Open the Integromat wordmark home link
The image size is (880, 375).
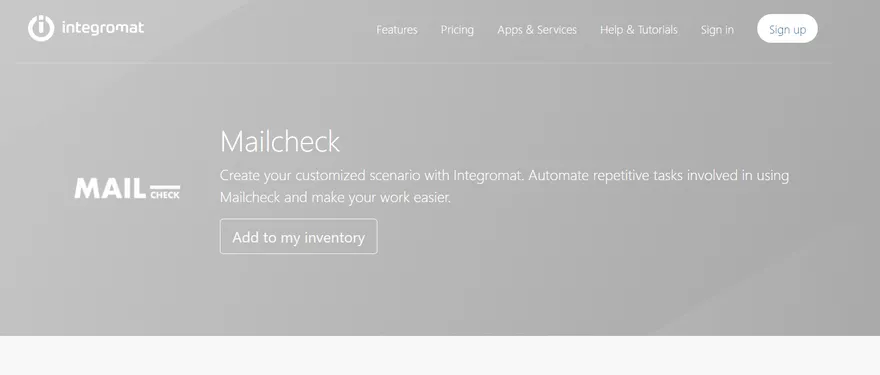click(103, 28)
